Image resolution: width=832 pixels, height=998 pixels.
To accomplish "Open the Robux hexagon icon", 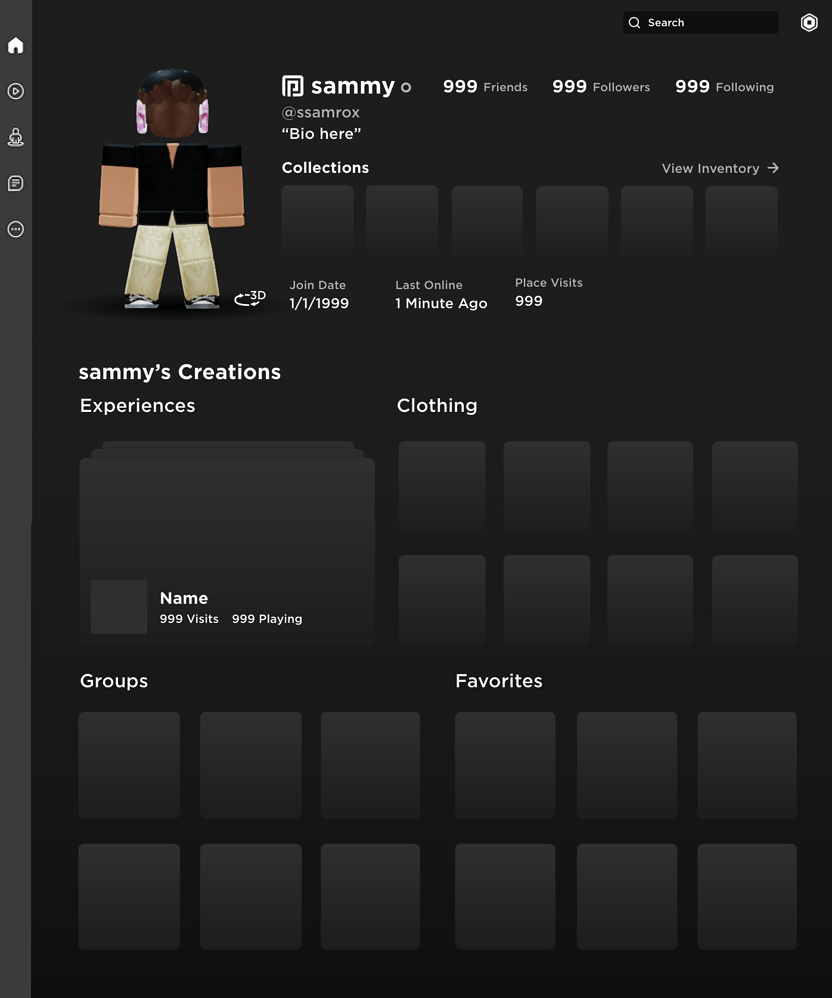I will click(808, 22).
